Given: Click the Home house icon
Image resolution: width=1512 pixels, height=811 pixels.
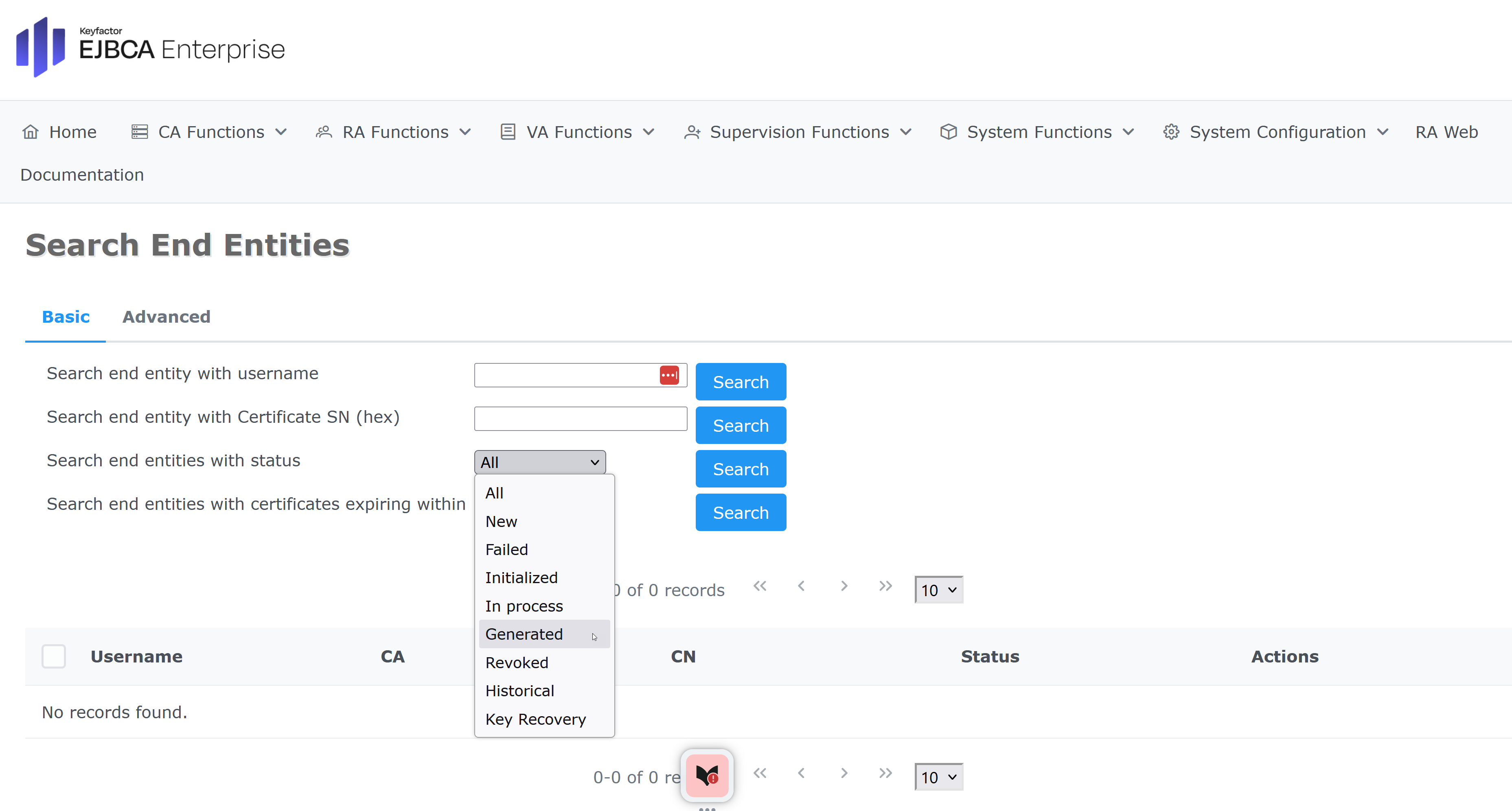Looking at the screenshot, I should [x=31, y=132].
